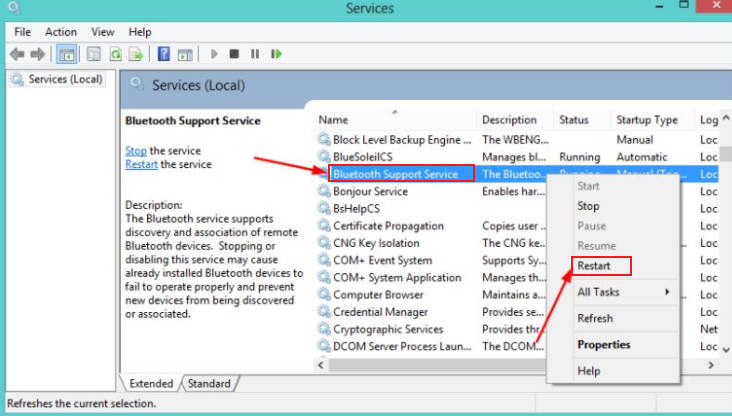Screen dimensions: 732x416
Task: Click the Export List toolbar icon
Action: click(136, 54)
